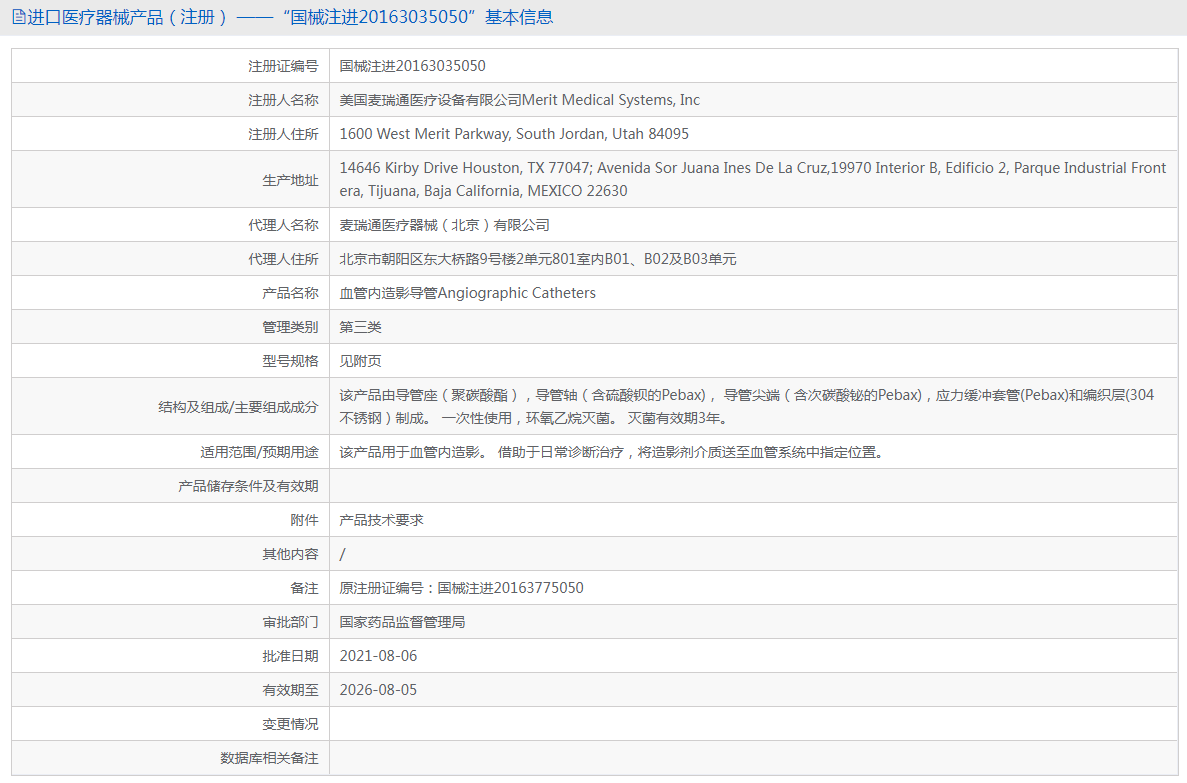Select approving department 国家药品监督管理局
This screenshot has width=1187, height=783.
[402, 622]
